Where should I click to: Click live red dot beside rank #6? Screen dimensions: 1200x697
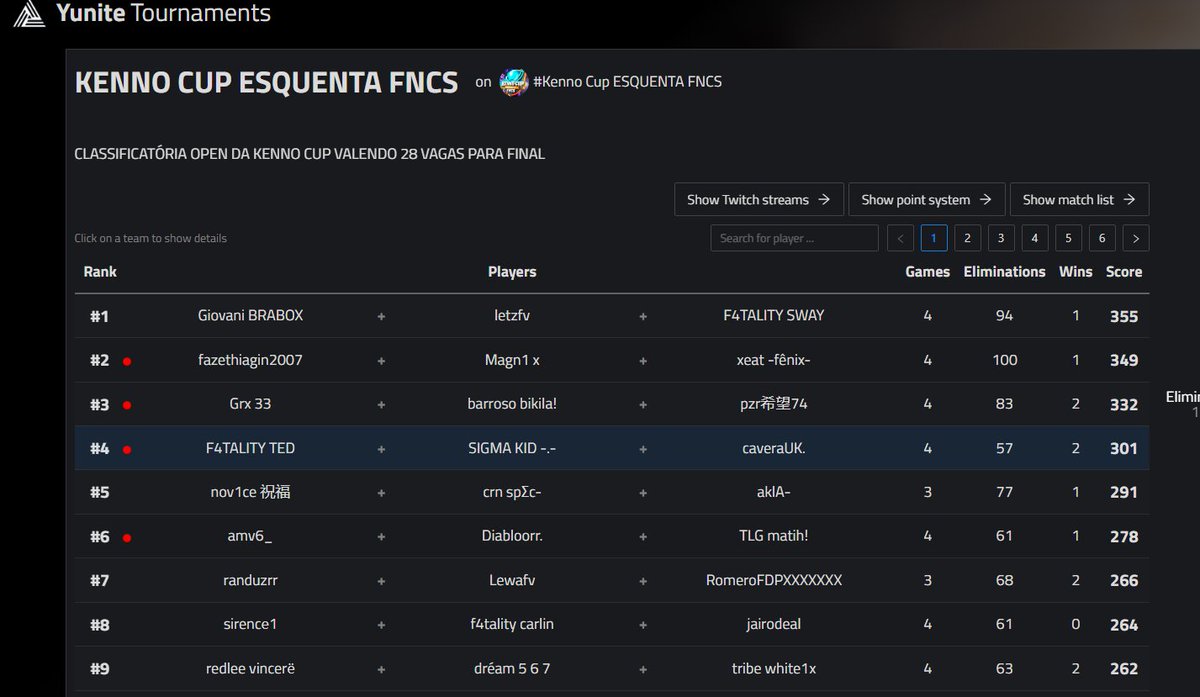127,537
